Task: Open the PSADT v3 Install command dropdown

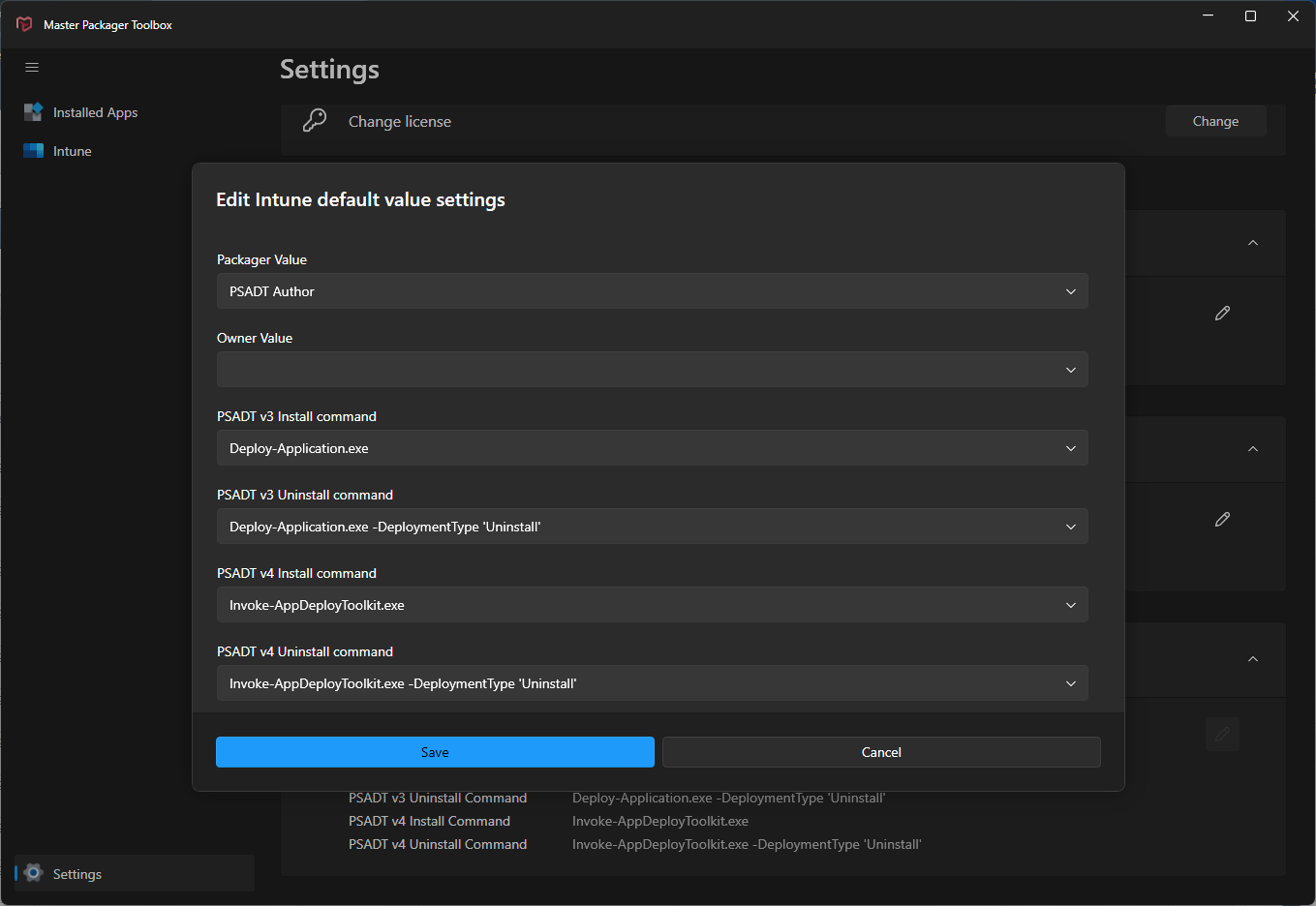Action: [653, 448]
